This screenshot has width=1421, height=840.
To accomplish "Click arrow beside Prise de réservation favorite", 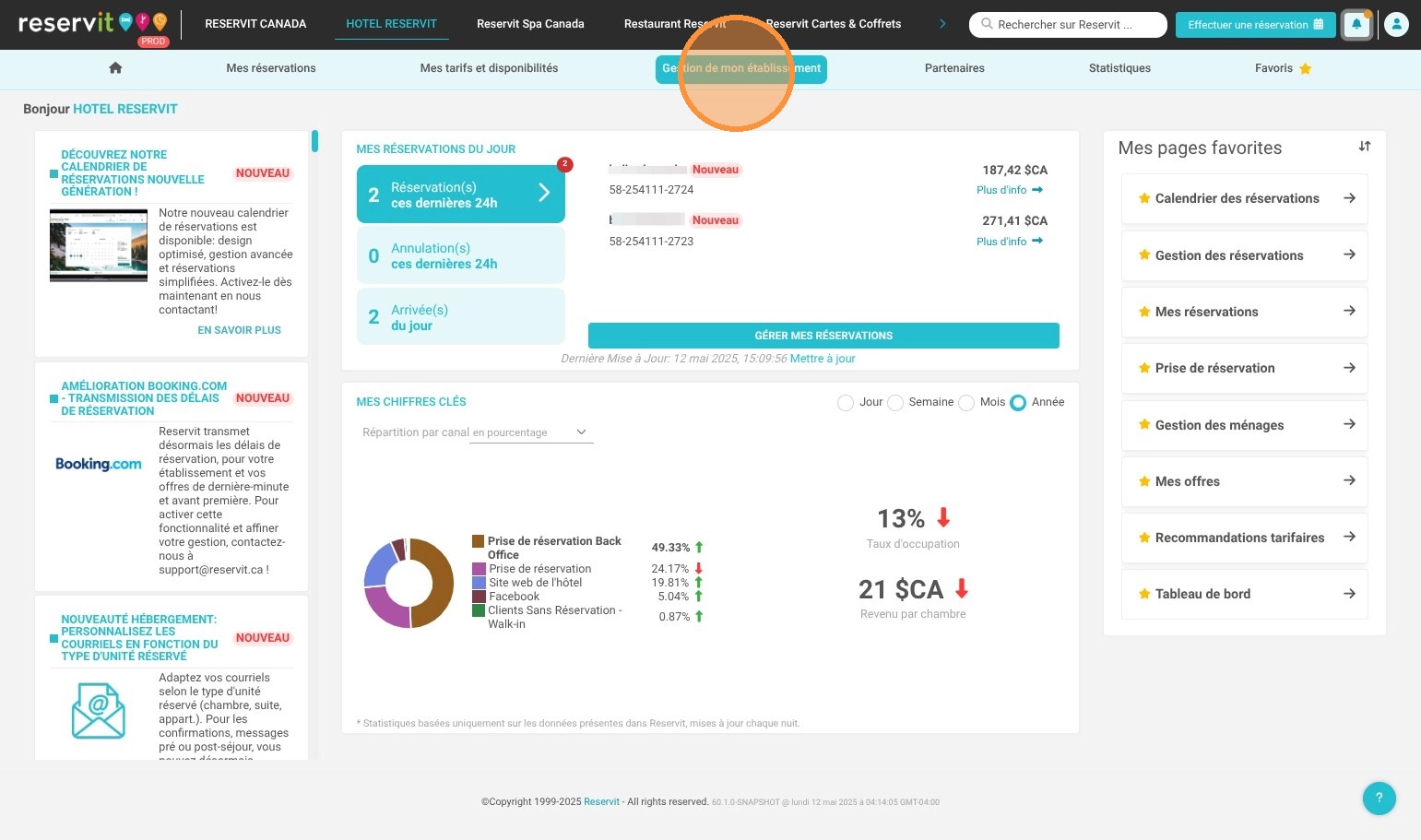I will point(1349,368).
